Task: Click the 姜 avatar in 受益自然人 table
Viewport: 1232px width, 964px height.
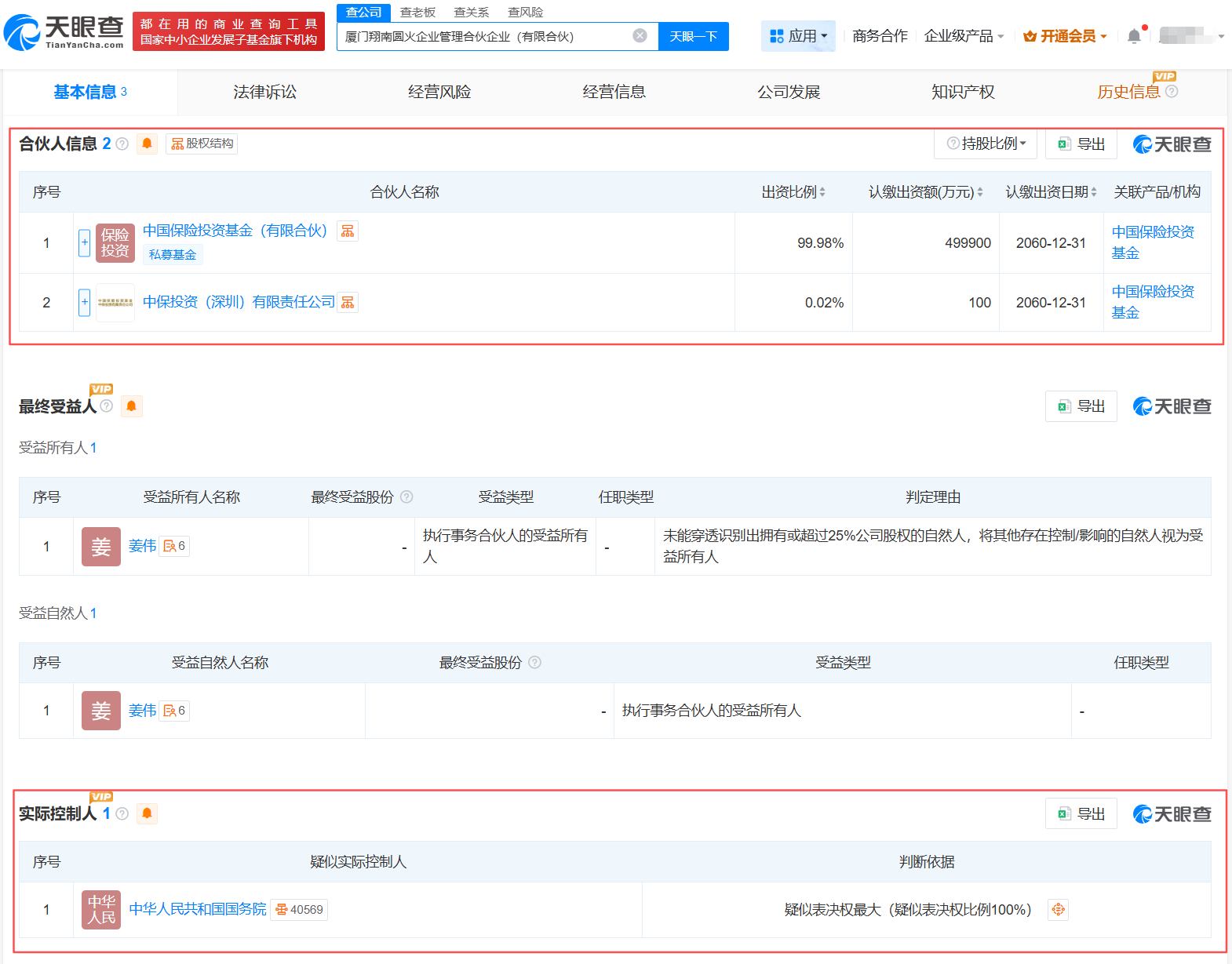Action: click(x=101, y=711)
